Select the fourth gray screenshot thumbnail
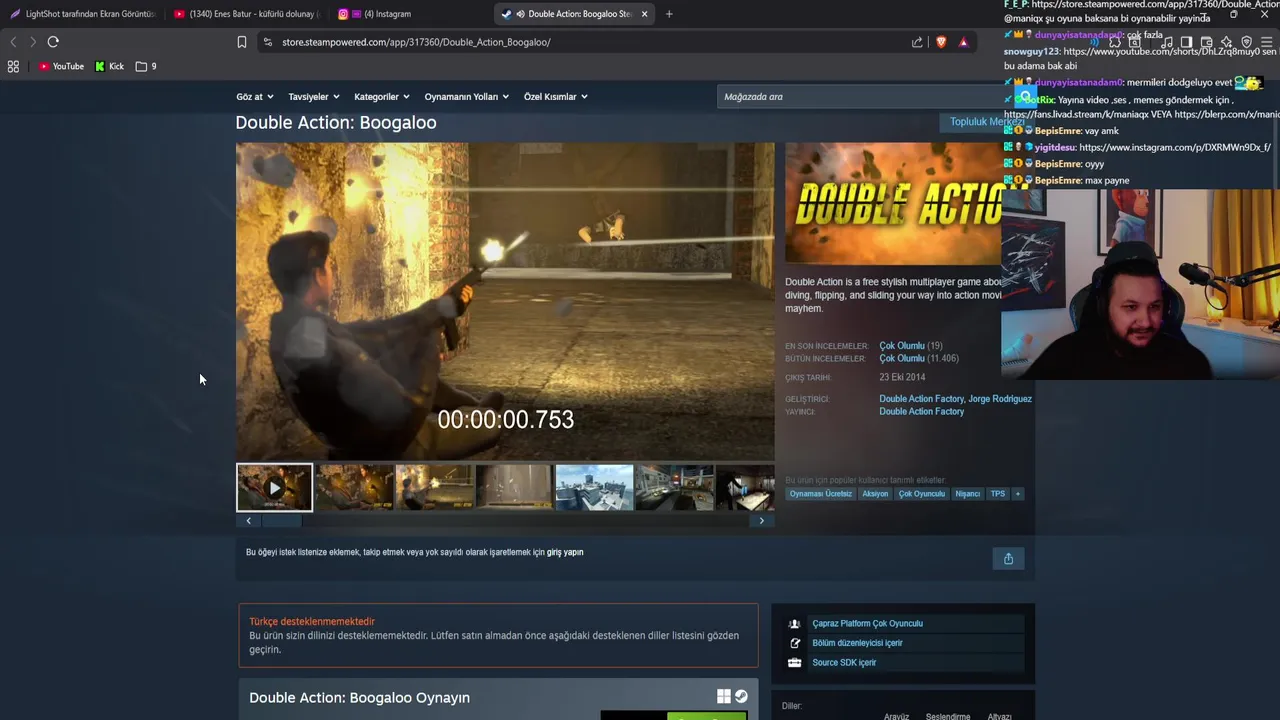 pos(514,488)
